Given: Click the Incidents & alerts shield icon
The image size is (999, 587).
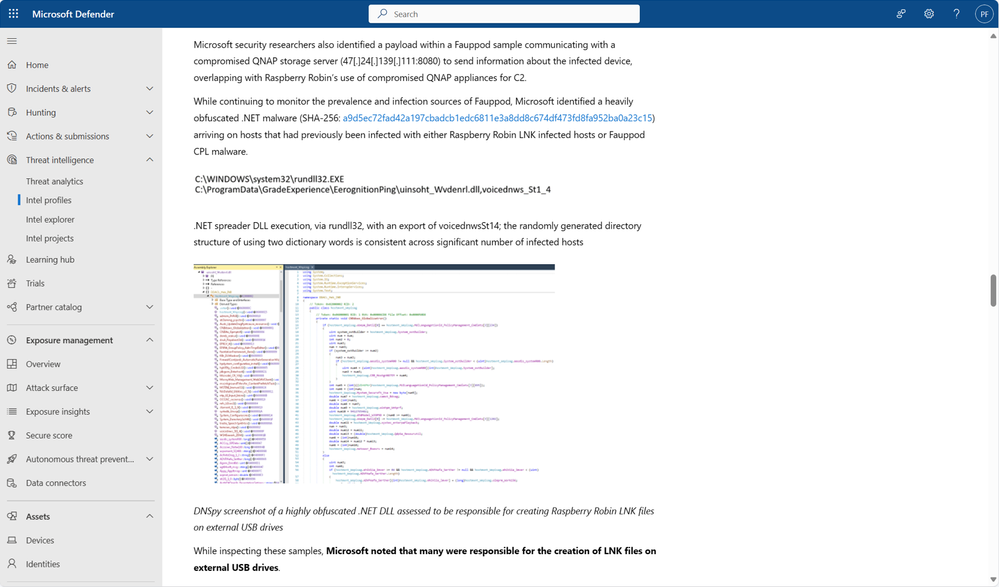Looking at the screenshot, I should point(12,89).
